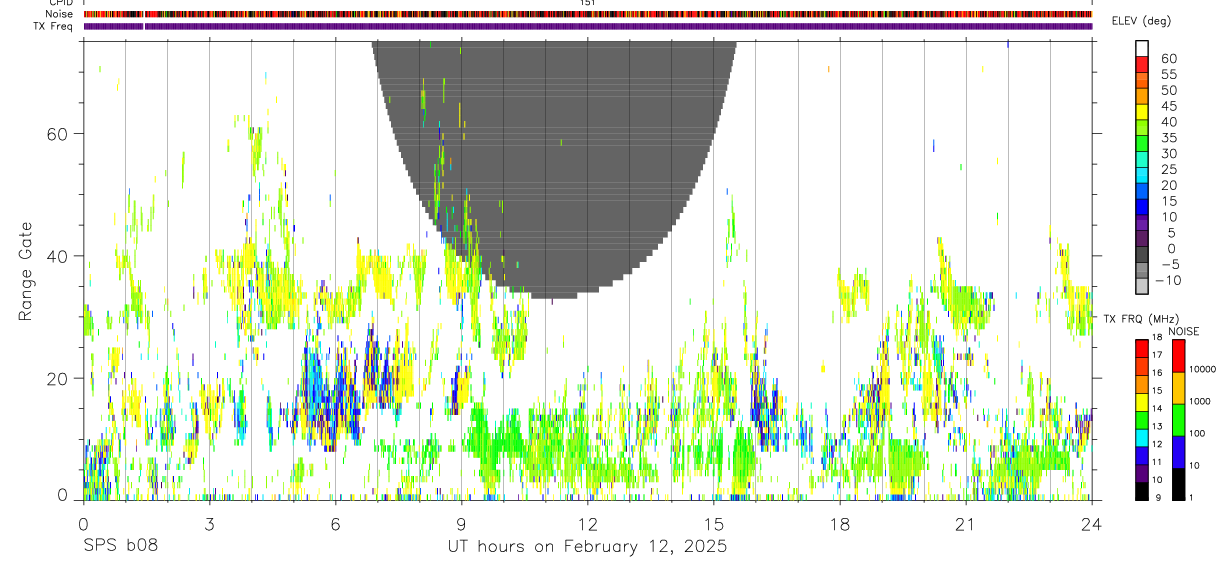Screen dimensions: 1228x567
Task: Click the black bottom segment of the TX FRQ bar
Action: (x=1141, y=492)
